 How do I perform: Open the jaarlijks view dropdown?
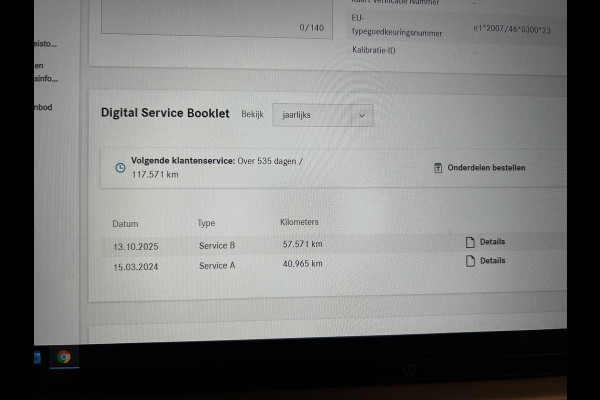[323, 115]
